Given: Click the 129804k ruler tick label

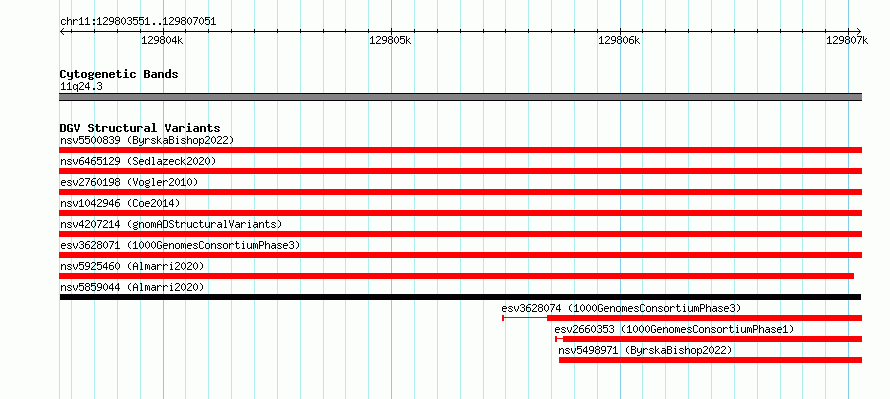Looking at the screenshot, I should coord(162,40).
